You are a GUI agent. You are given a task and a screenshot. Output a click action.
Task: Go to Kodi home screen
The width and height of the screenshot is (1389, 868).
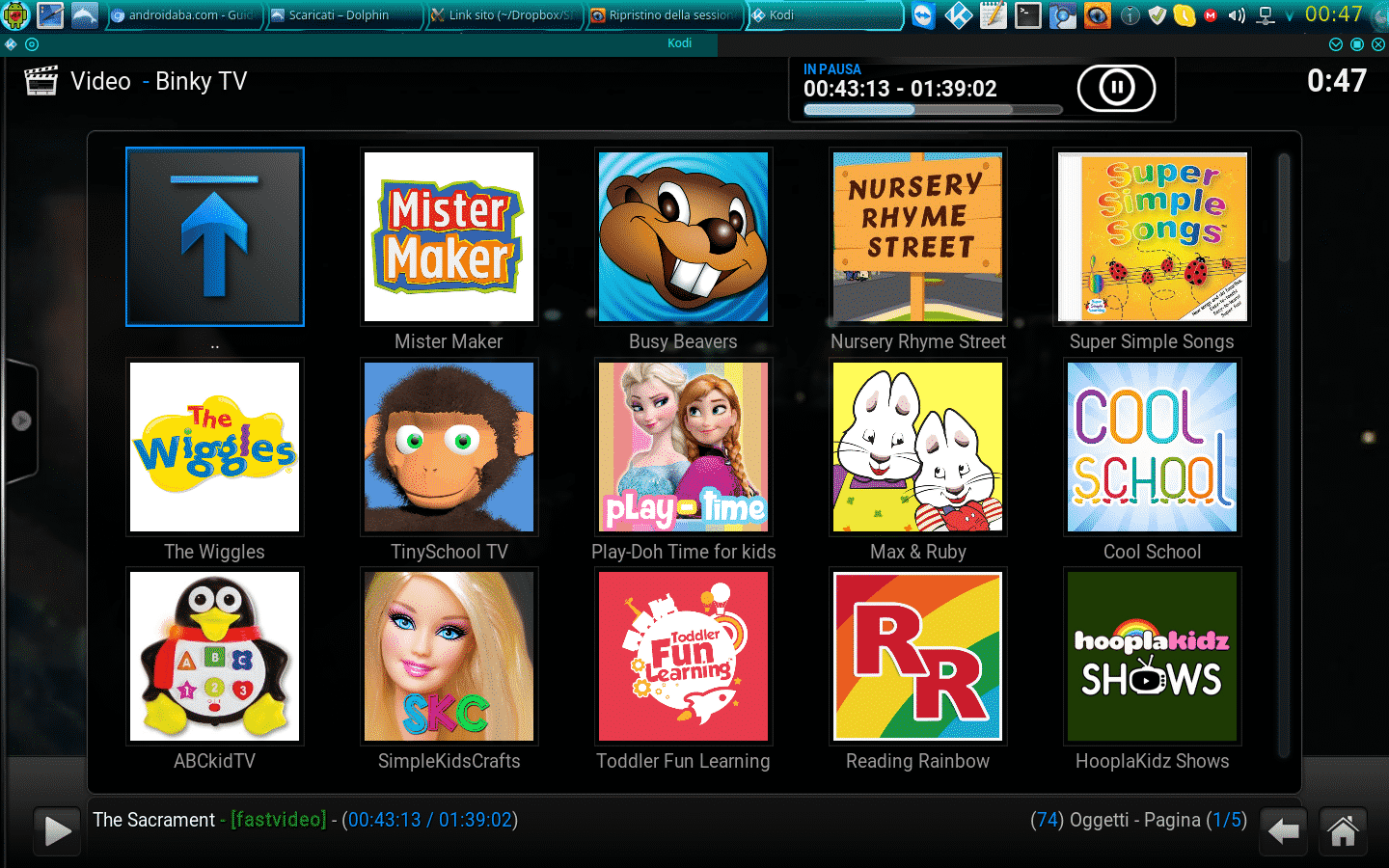(1343, 830)
